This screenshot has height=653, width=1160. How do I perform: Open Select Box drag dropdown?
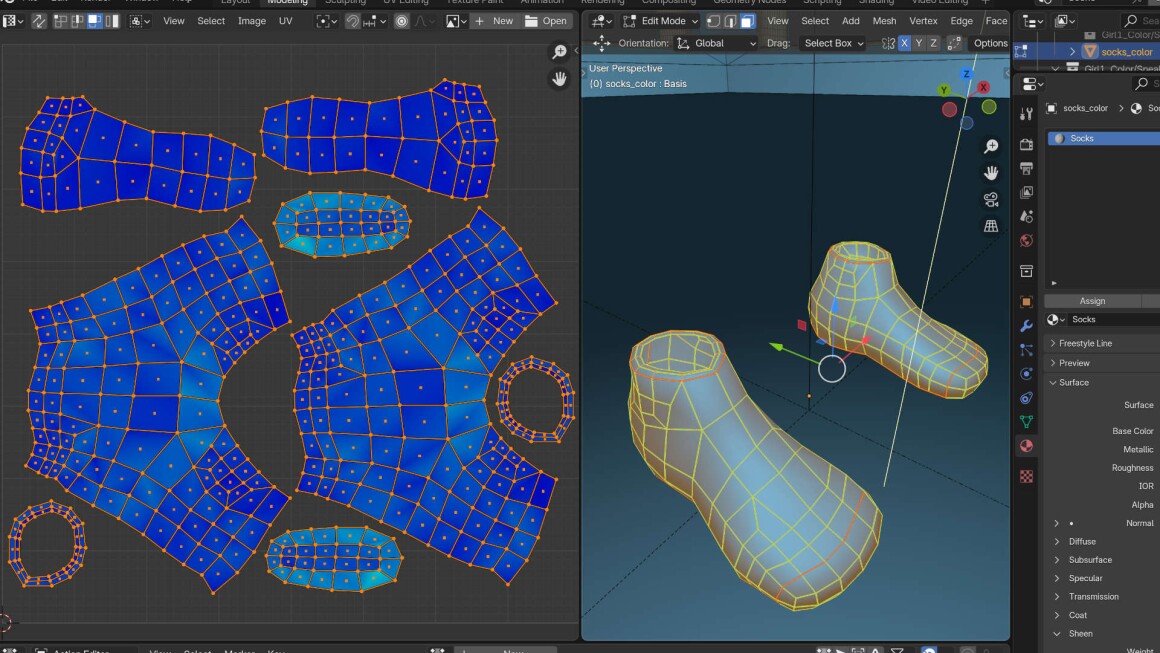(833, 43)
